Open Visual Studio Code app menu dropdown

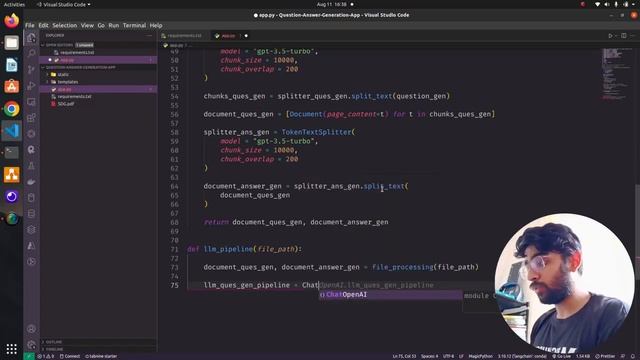(x=64, y=4)
